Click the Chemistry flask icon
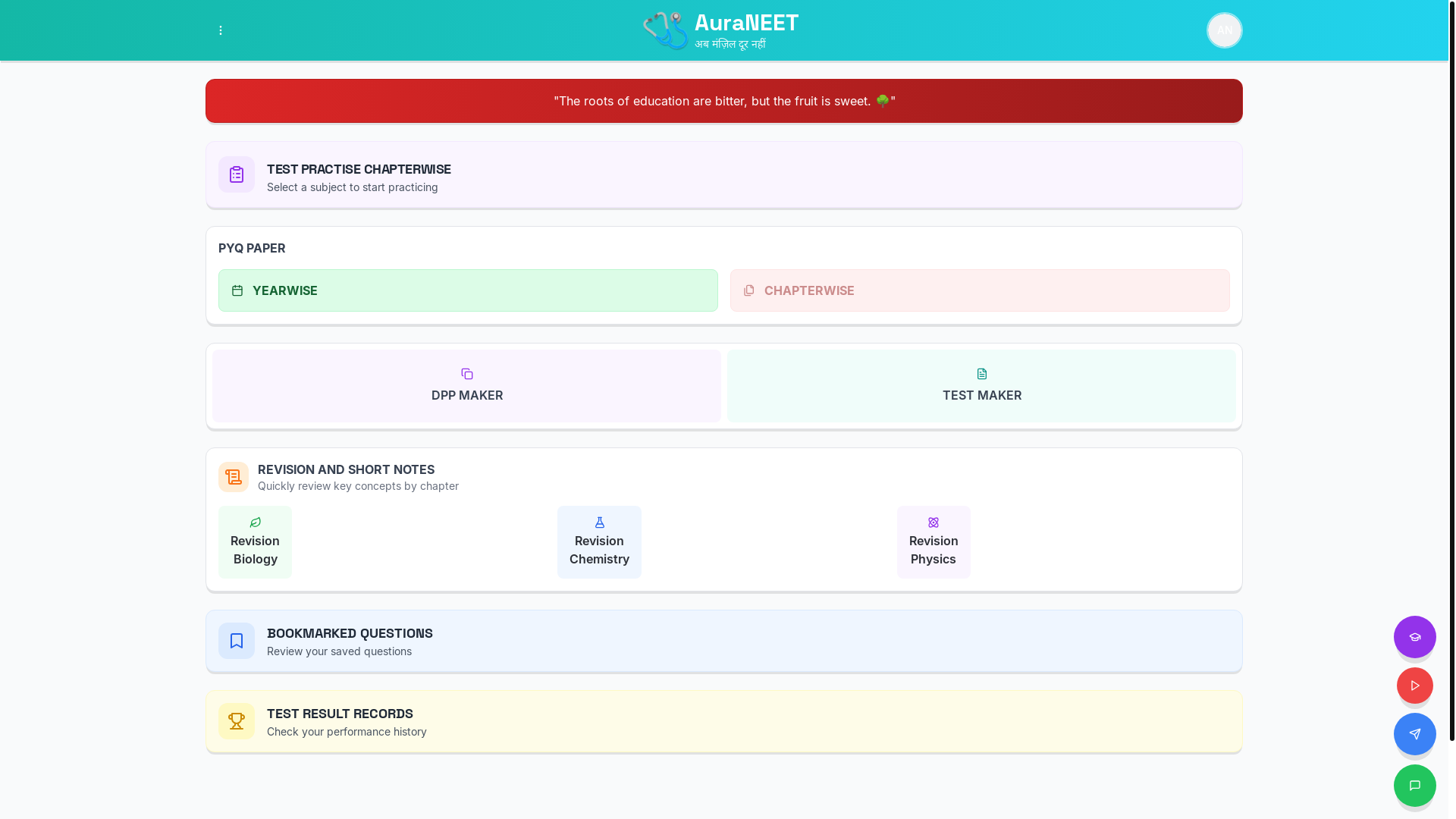Screen dimensions: 1456x819 [x=600, y=522]
